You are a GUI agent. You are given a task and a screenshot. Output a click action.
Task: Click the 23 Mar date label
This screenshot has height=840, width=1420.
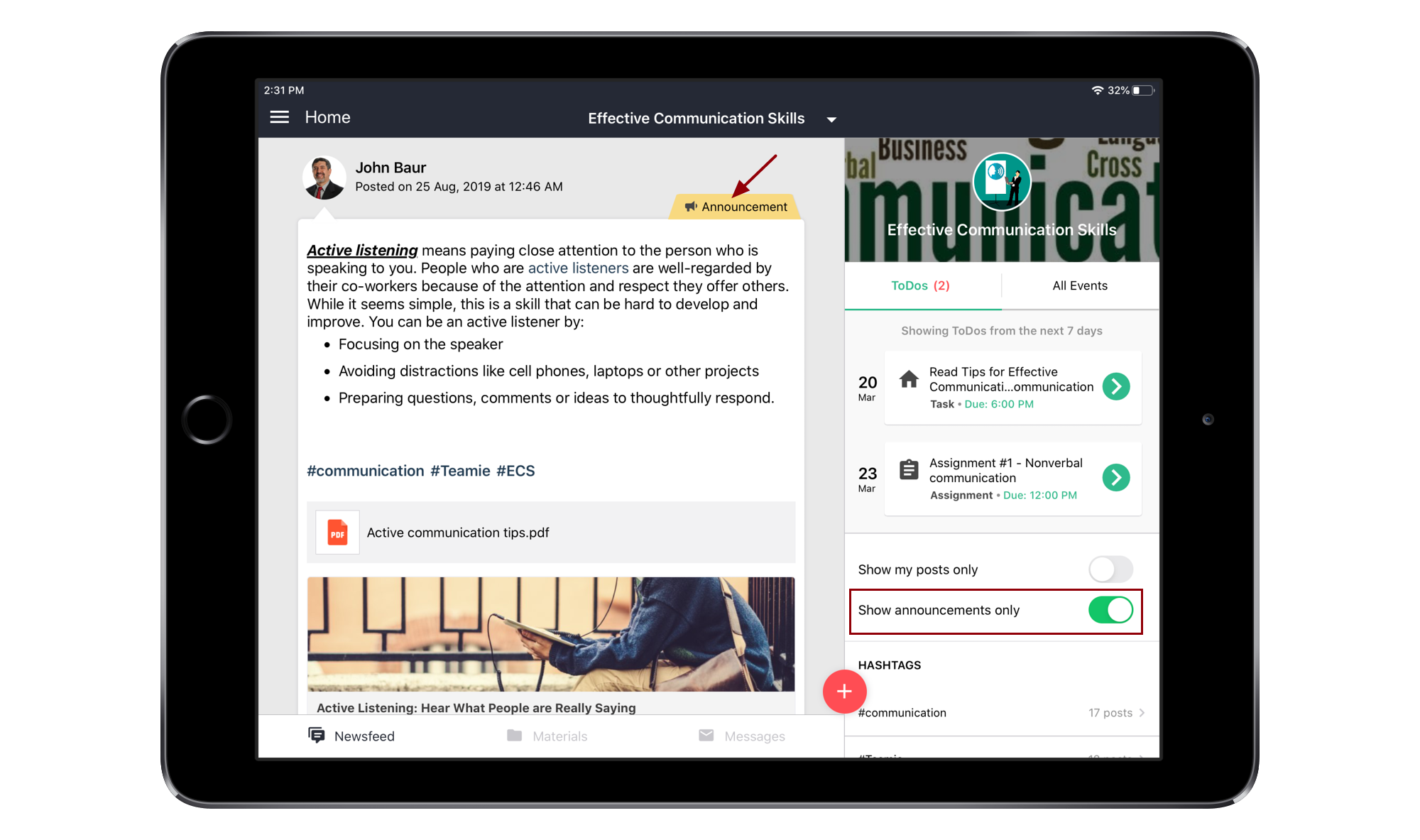tap(868, 479)
